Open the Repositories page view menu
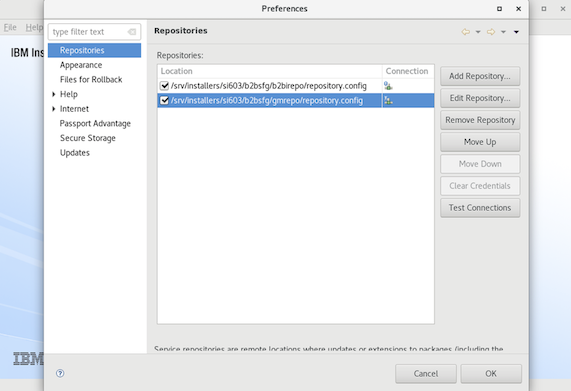 click(516, 32)
